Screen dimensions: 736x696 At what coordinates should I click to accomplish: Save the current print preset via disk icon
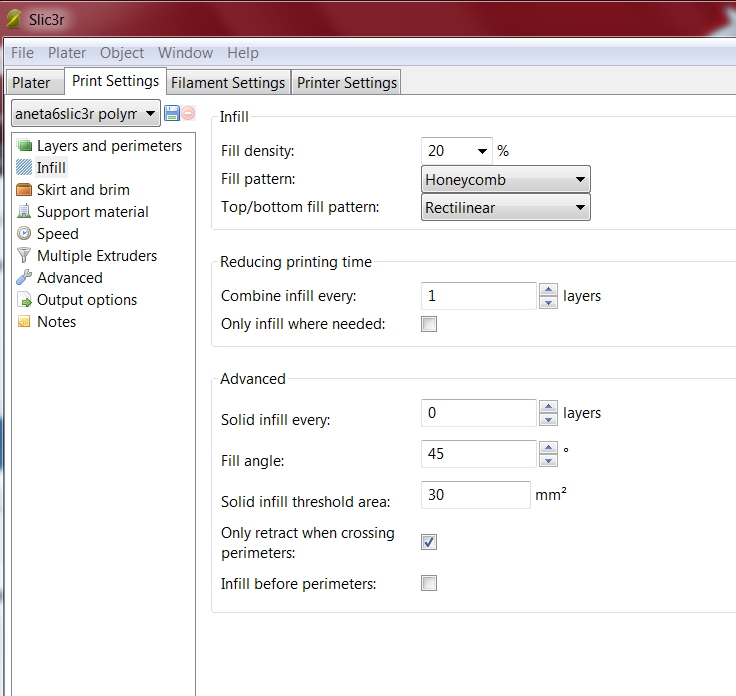172,113
